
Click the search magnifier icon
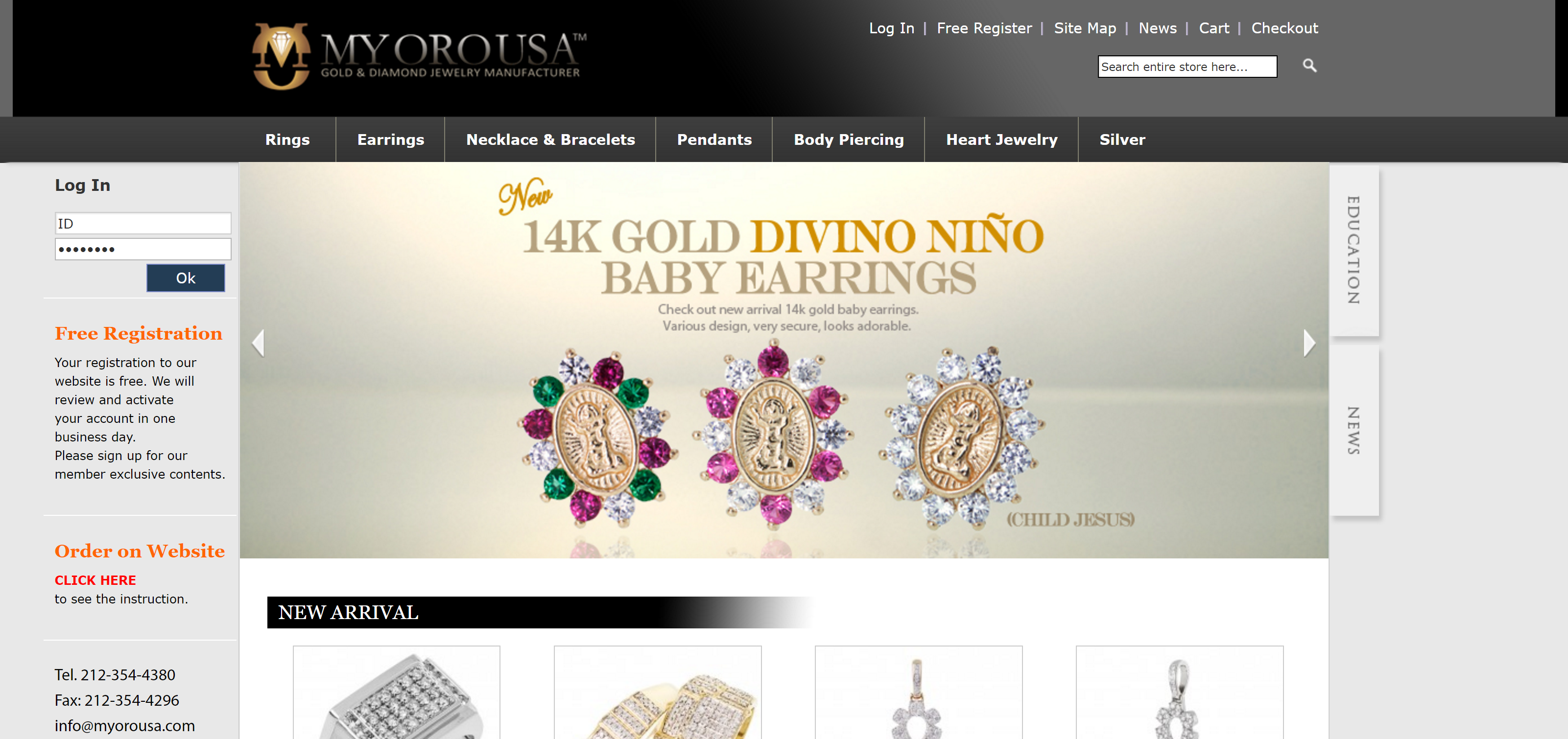click(x=1309, y=66)
